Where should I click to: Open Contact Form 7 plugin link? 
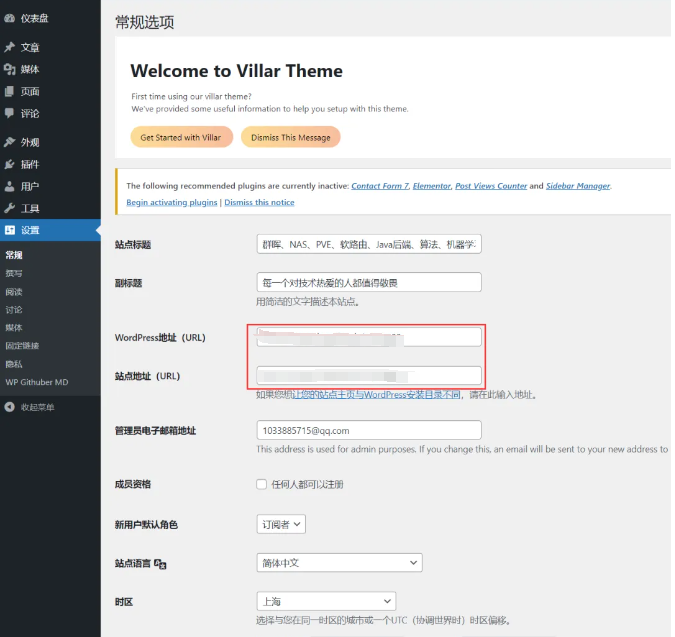pyautogui.click(x=380, y=186)
